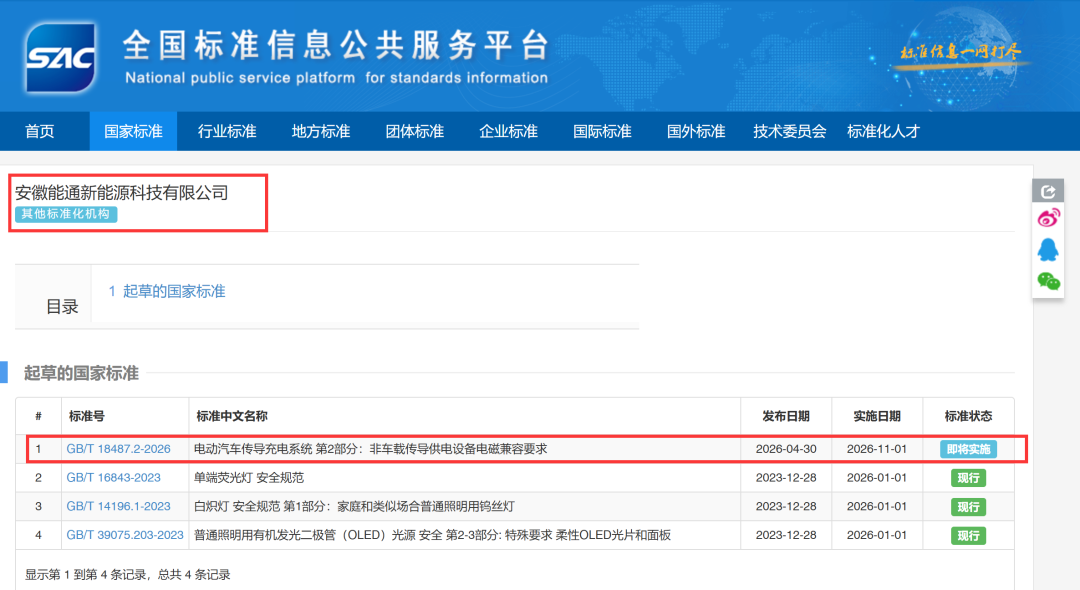Viewport: 1080px width, 590px height.
Task: Open the 首页 menu item
Action: (x=39, y=131)
